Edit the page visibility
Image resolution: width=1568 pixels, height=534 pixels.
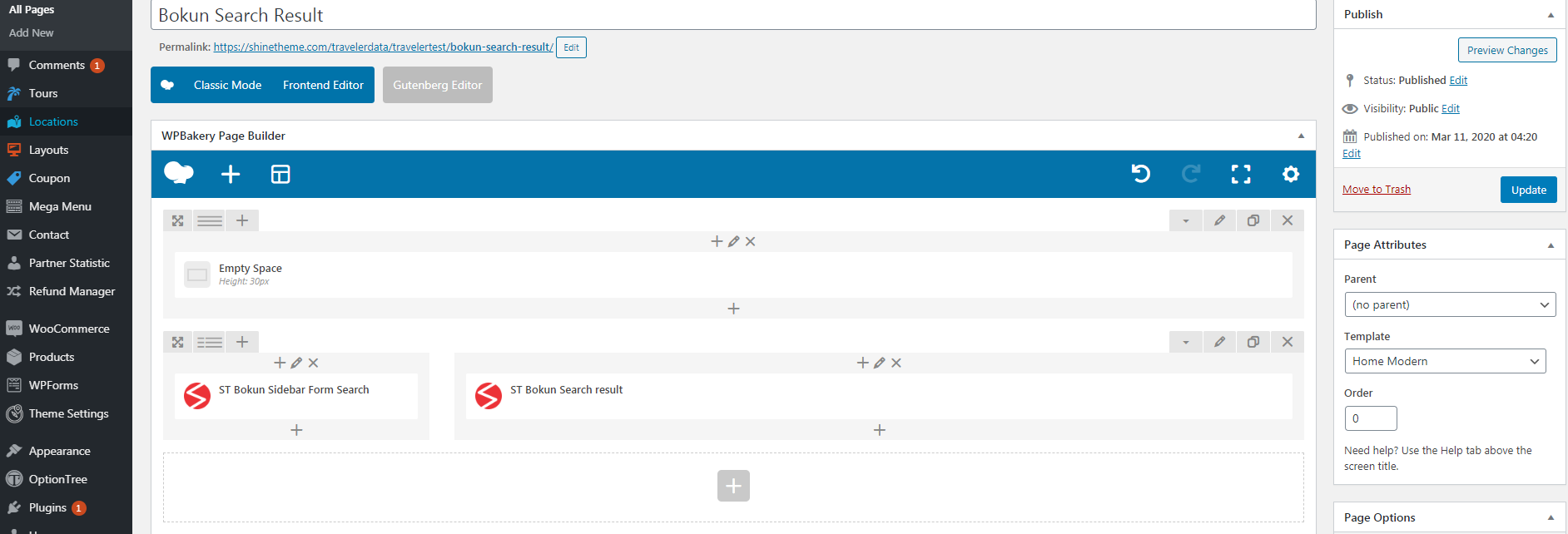coord(1451,109)
